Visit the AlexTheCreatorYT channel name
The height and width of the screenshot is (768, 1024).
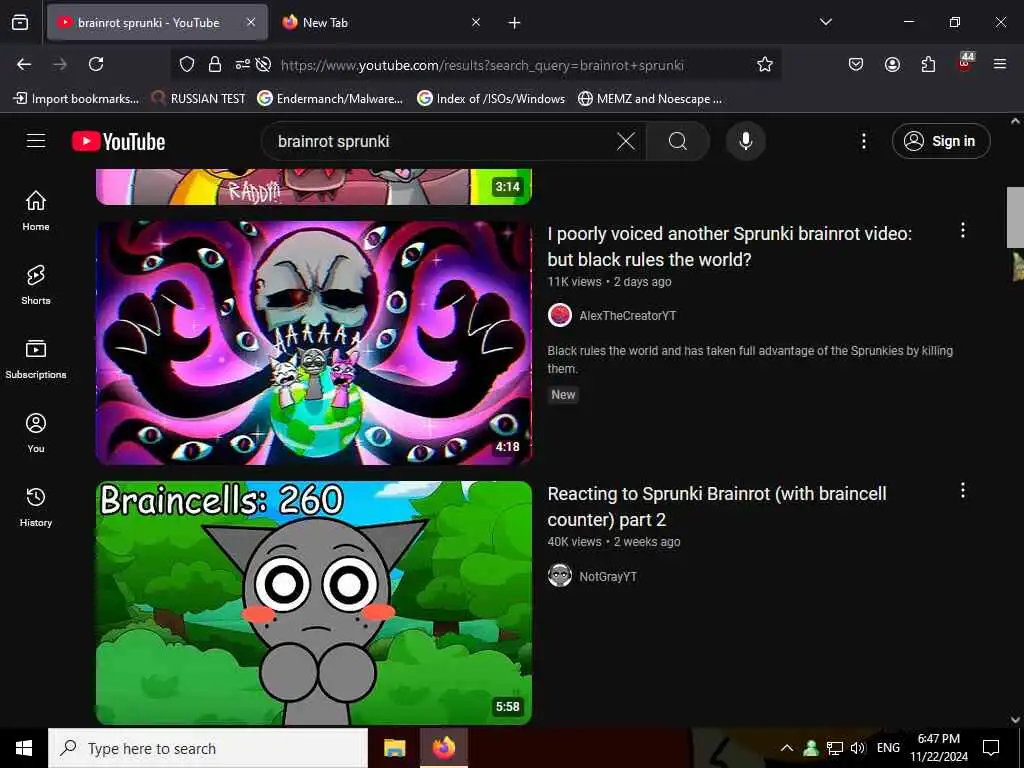[x=628, y=315]
